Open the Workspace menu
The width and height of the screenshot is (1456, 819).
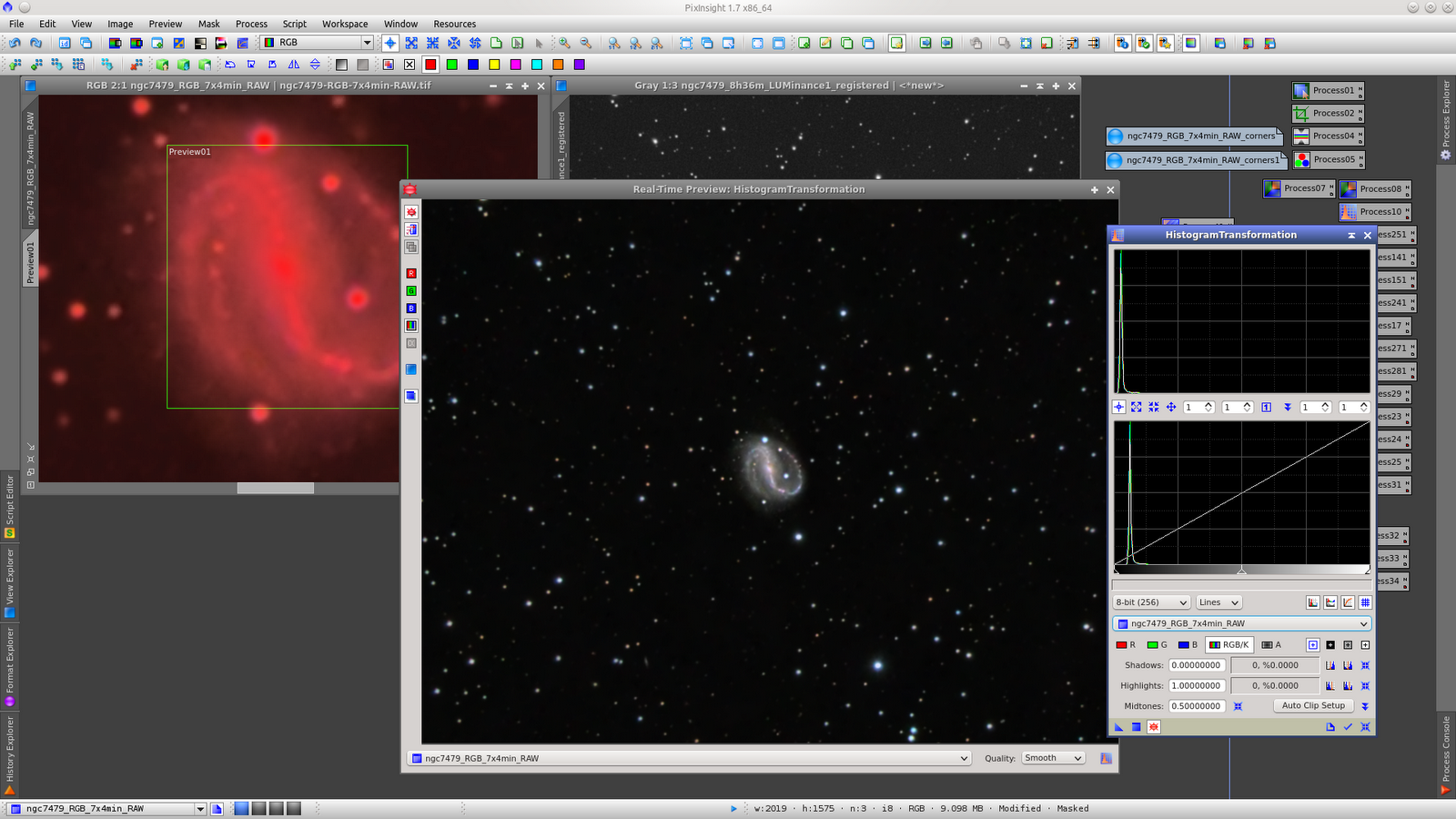345,25
